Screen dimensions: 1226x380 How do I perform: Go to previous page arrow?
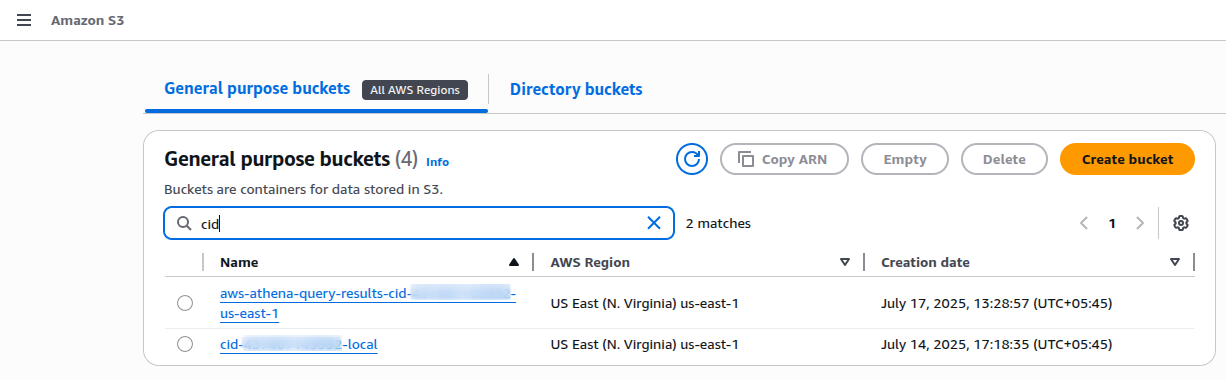[x=1084, y=223]
